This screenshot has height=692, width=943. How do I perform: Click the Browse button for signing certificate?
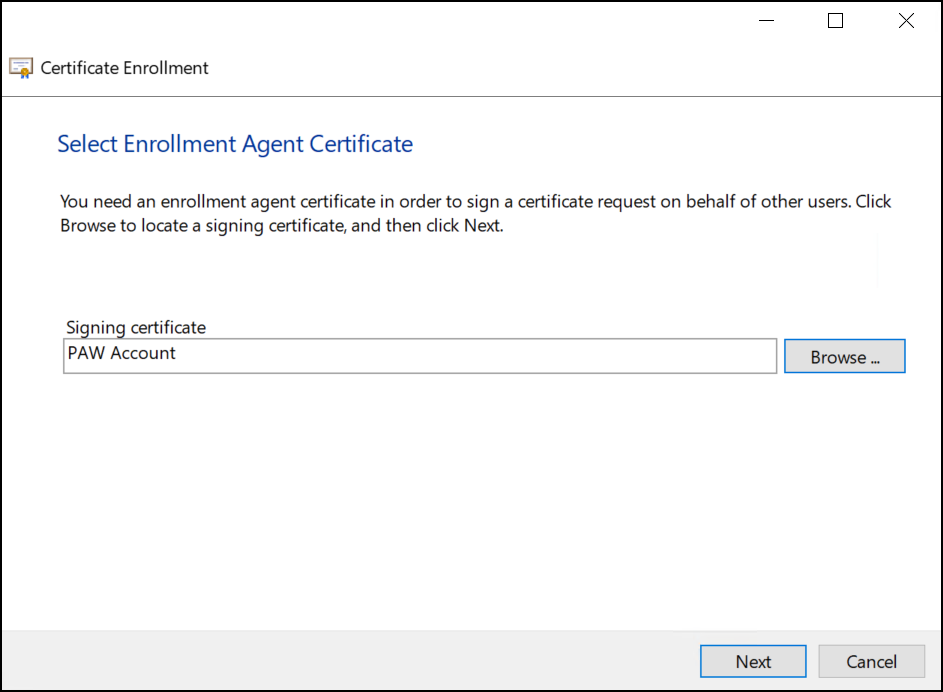click(844, 356)
